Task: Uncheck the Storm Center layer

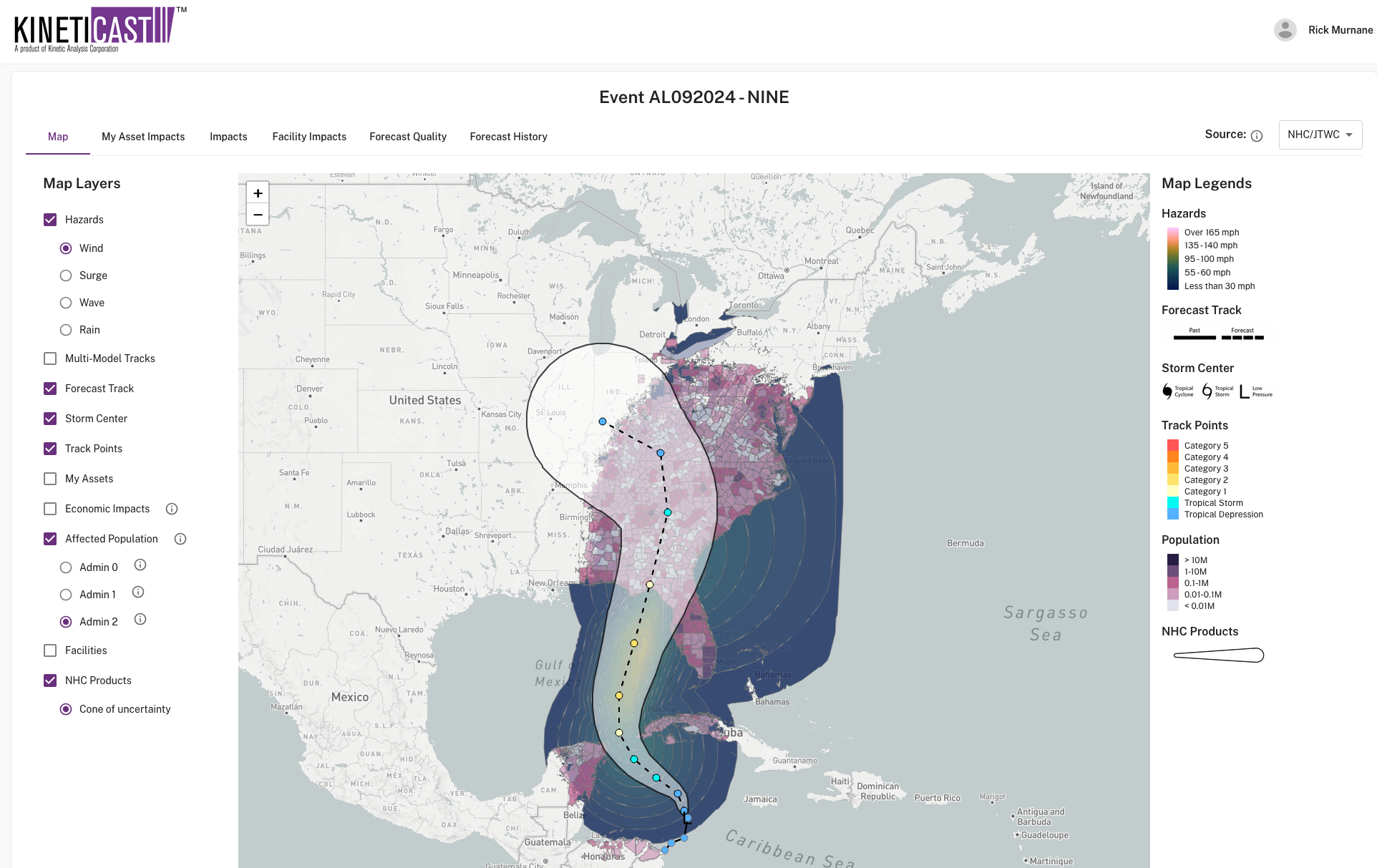Action: 50,419
